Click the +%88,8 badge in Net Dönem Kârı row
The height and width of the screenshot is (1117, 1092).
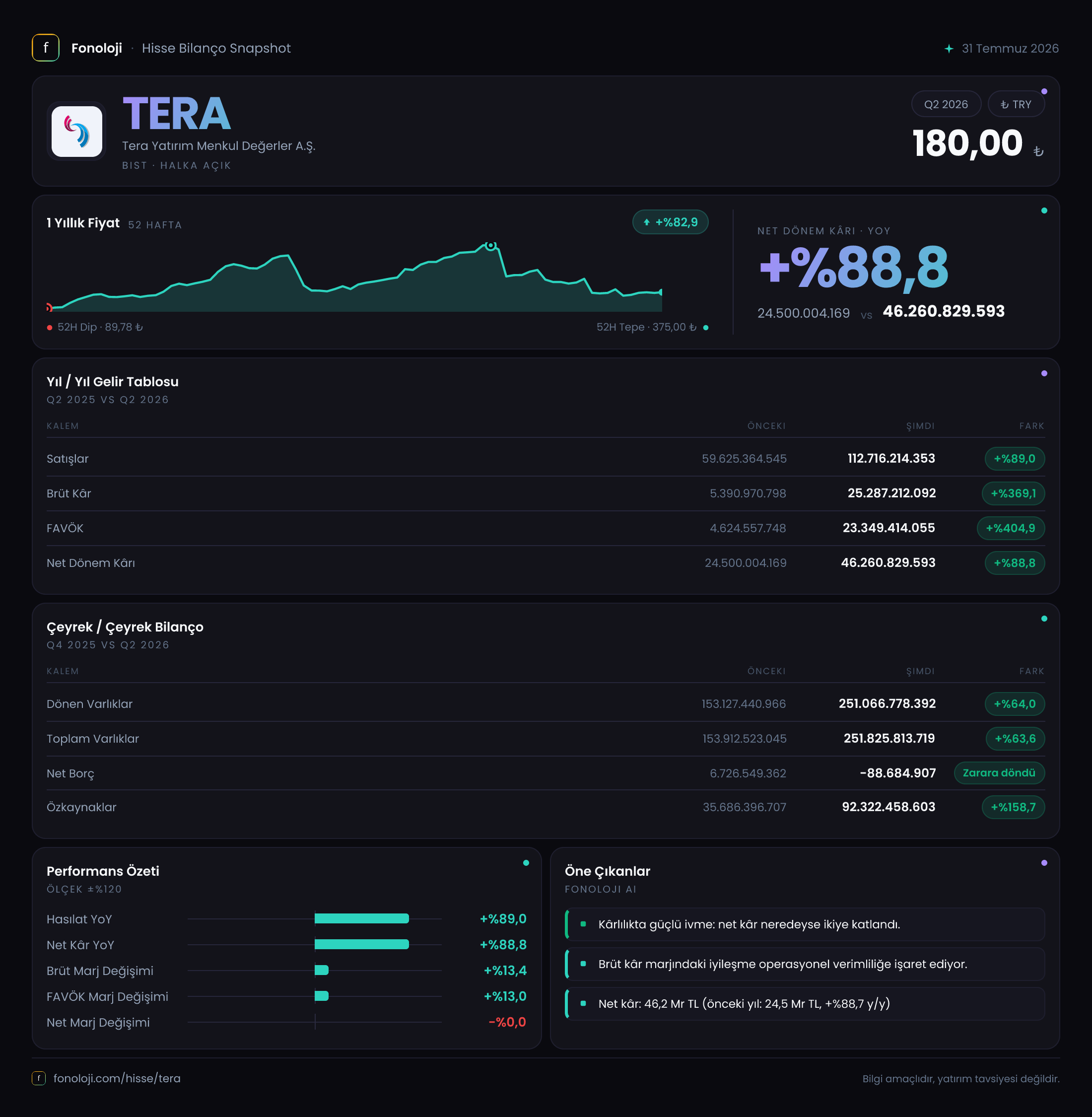1015,563
